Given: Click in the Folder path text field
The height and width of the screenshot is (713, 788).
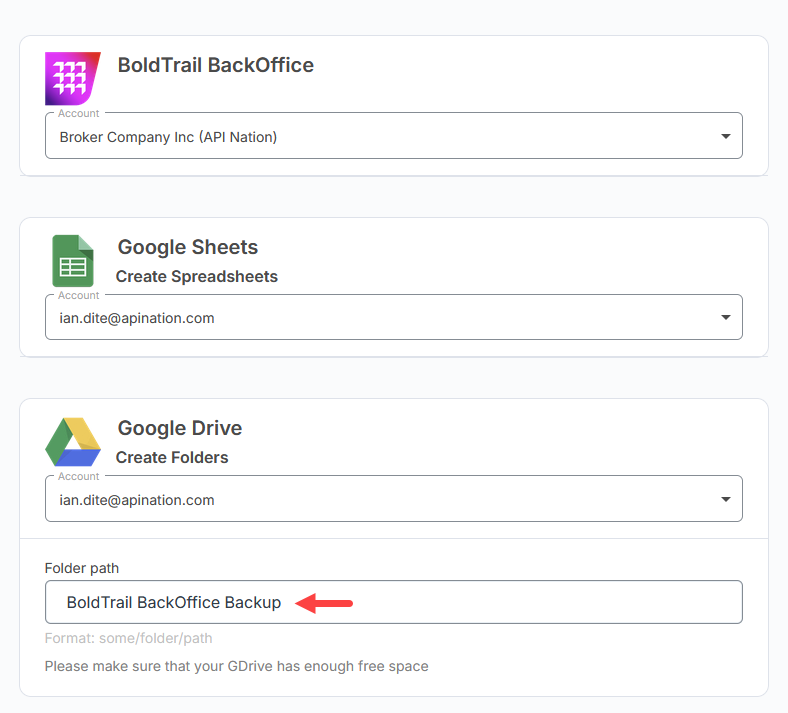Looking at the screenshot, I should (393, 602).
